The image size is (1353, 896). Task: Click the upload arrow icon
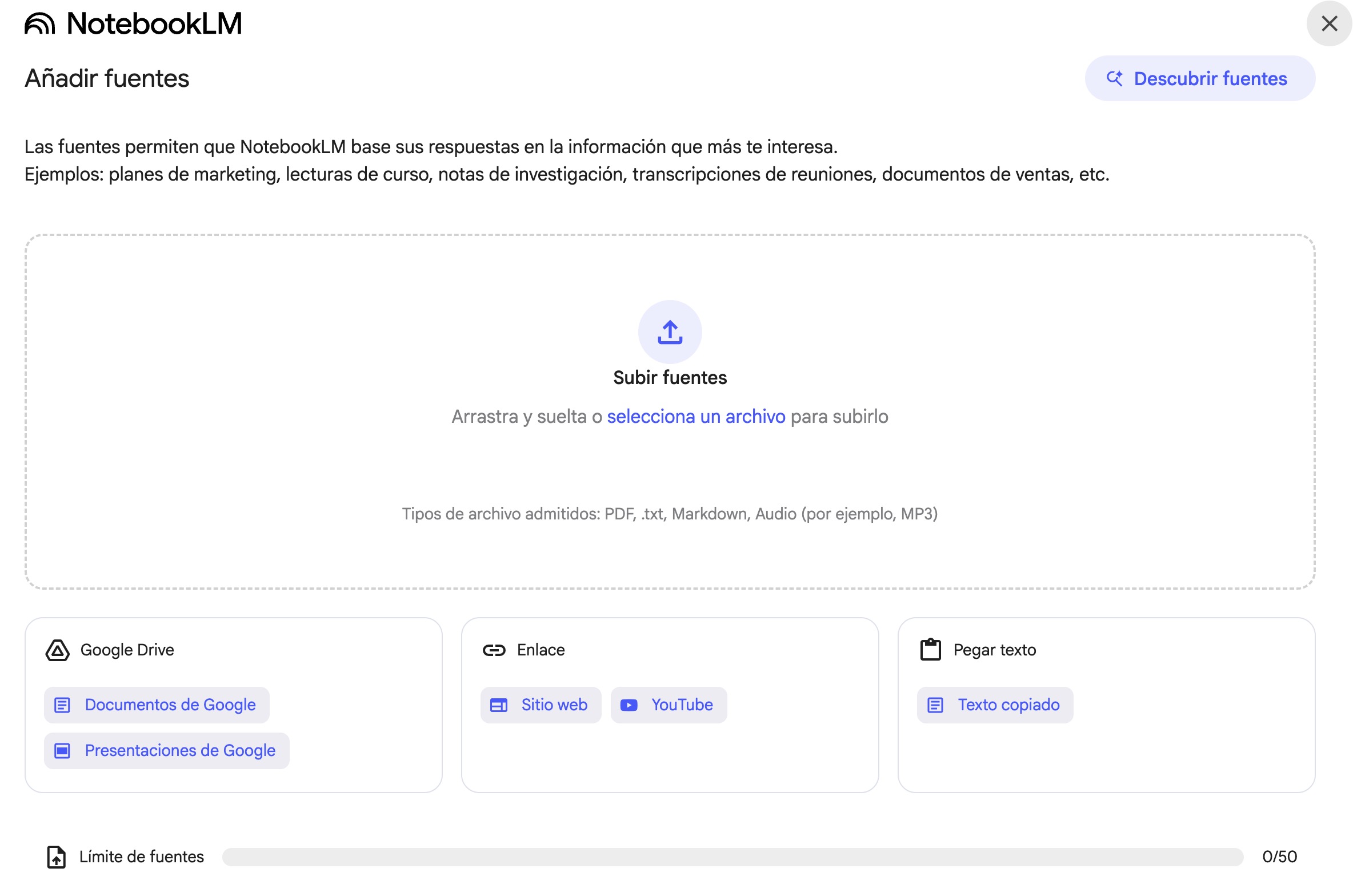(x=670, y=332)
